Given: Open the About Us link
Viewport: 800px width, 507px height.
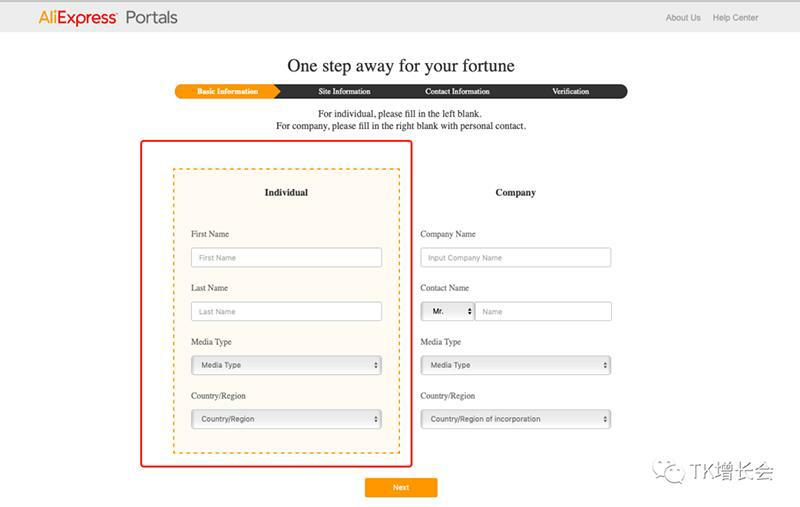Looking at the screenshot, I should pos(683,18).
